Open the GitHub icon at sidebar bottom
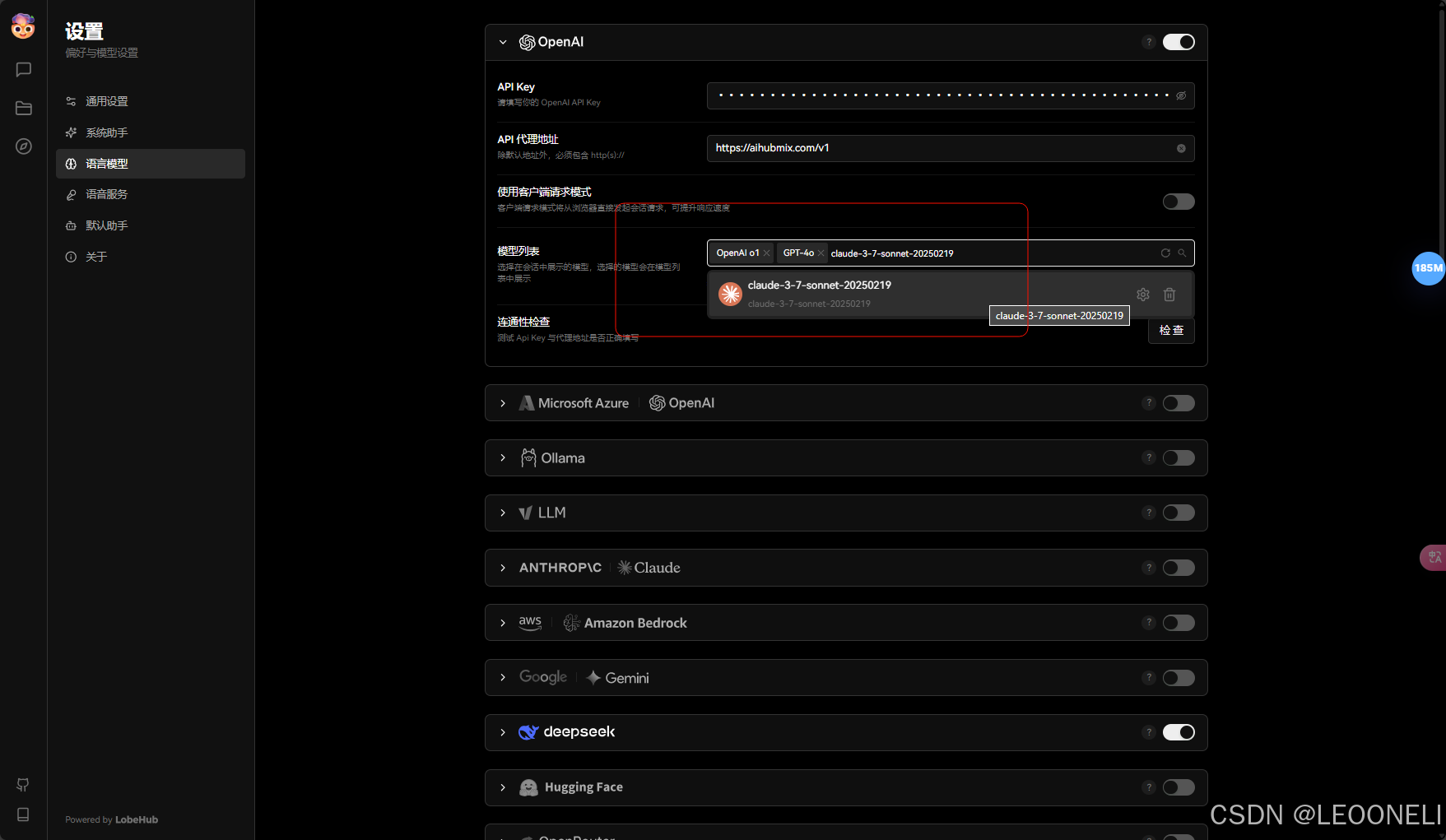Screen dimensions: 1446x840 click(x=23, y=784)
